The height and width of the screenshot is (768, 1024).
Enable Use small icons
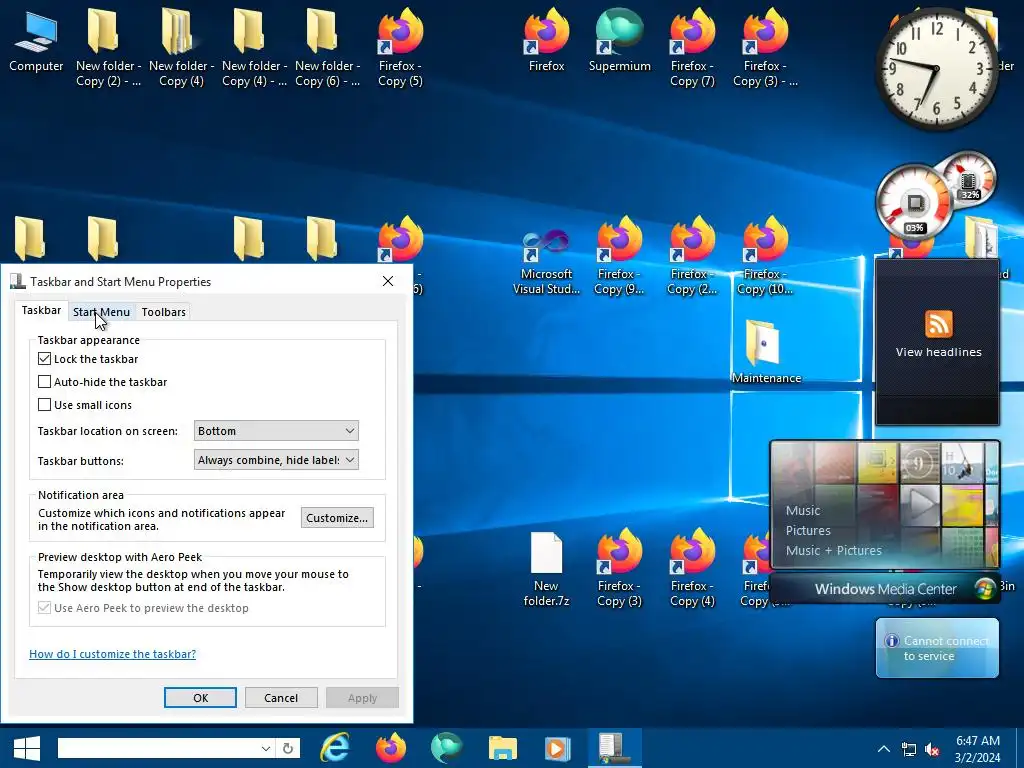pyautogui.click(x=44, y=404)
